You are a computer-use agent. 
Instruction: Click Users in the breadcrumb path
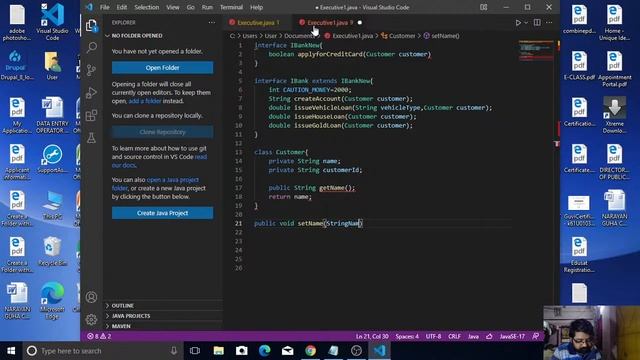point(250,36)
